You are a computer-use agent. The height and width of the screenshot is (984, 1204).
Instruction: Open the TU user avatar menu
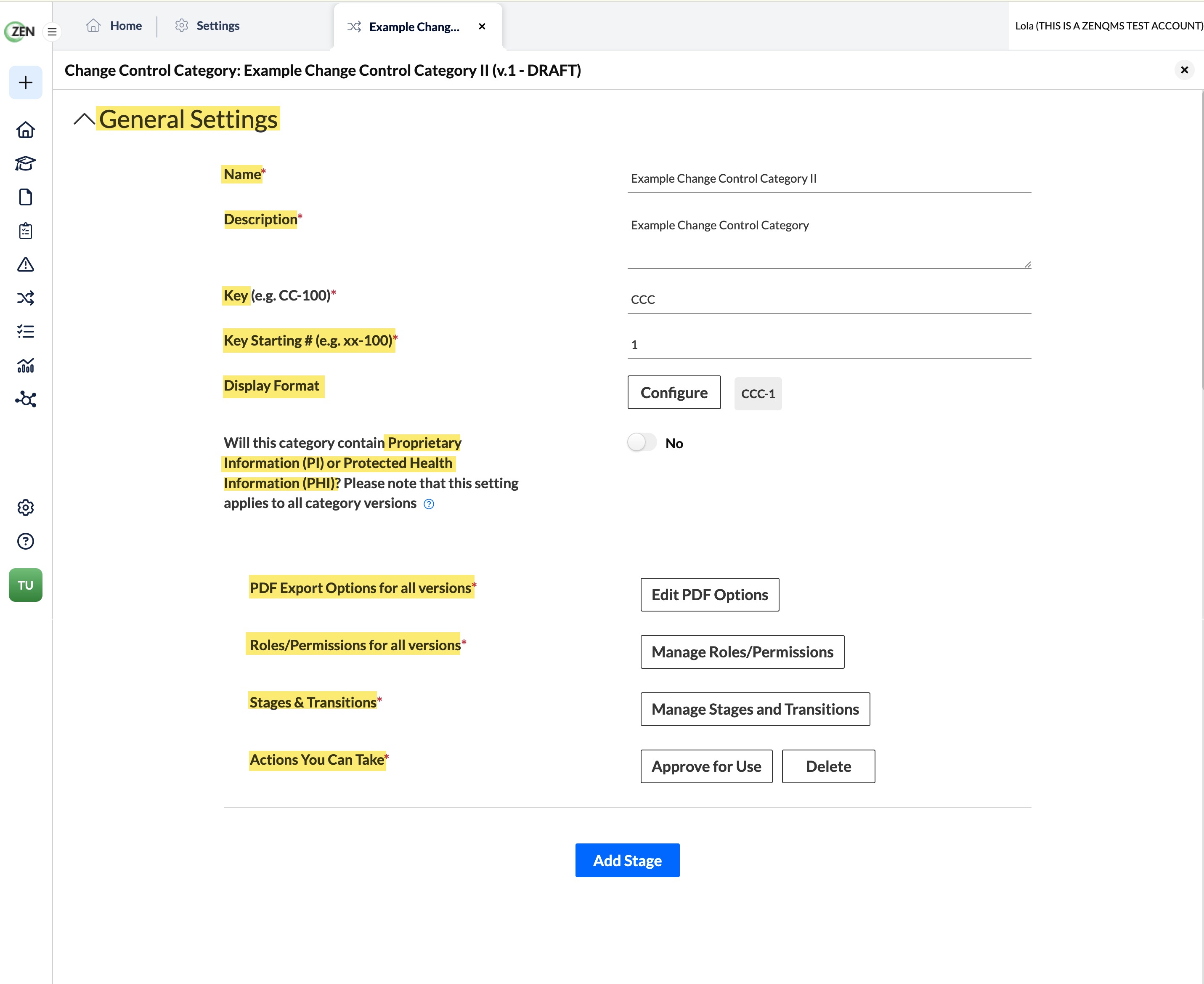(x=26, y=585)
